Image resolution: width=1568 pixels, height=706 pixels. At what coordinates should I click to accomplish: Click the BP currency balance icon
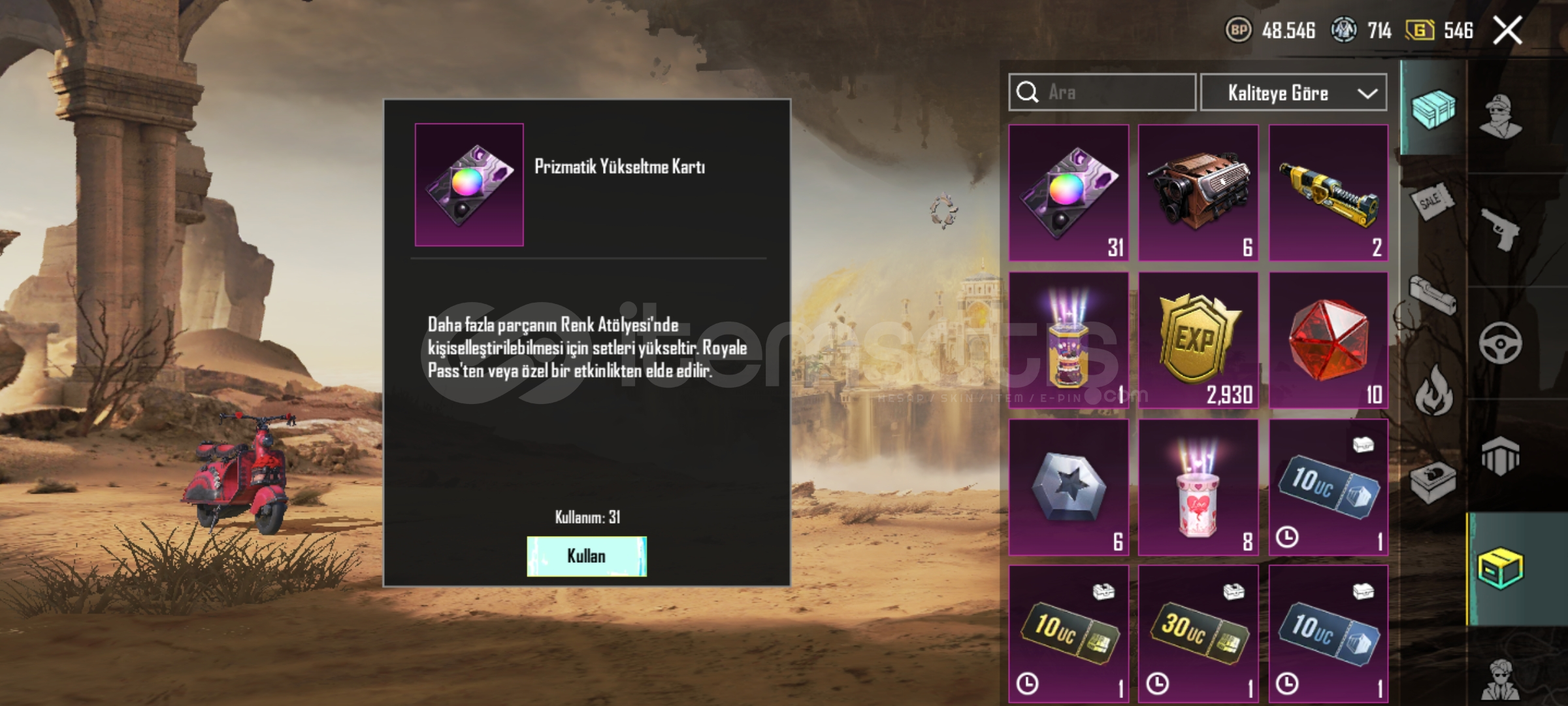coord(1237,30)
